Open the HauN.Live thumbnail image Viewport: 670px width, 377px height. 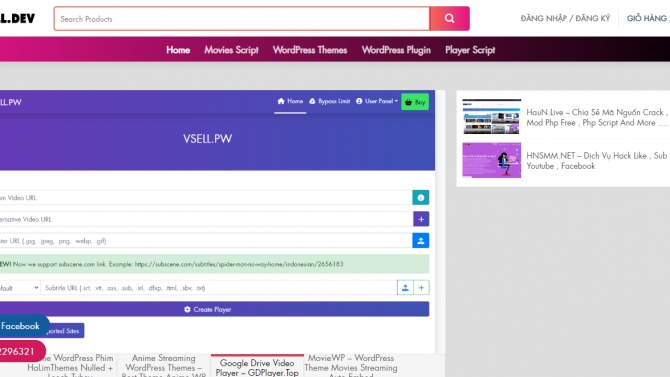491,117
